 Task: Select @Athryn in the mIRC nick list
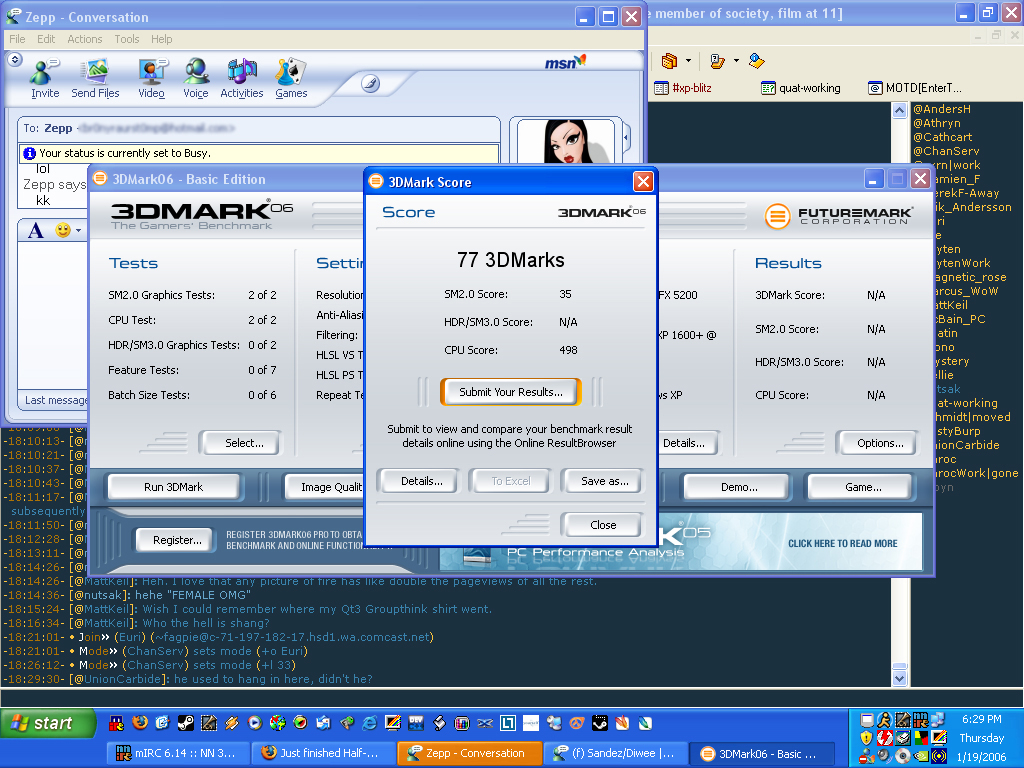[936, 123]
